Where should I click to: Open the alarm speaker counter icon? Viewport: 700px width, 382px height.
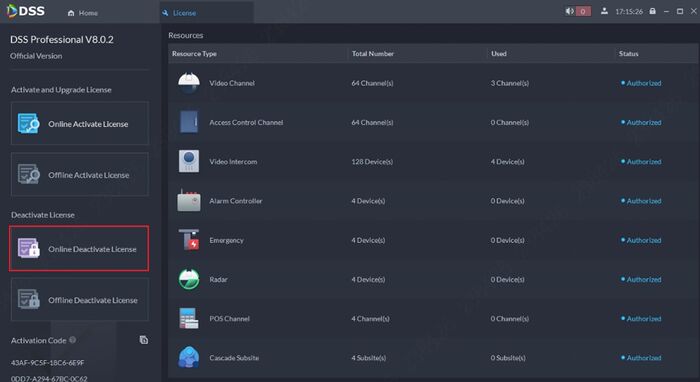pyautogui.click(x=578, y=11)
